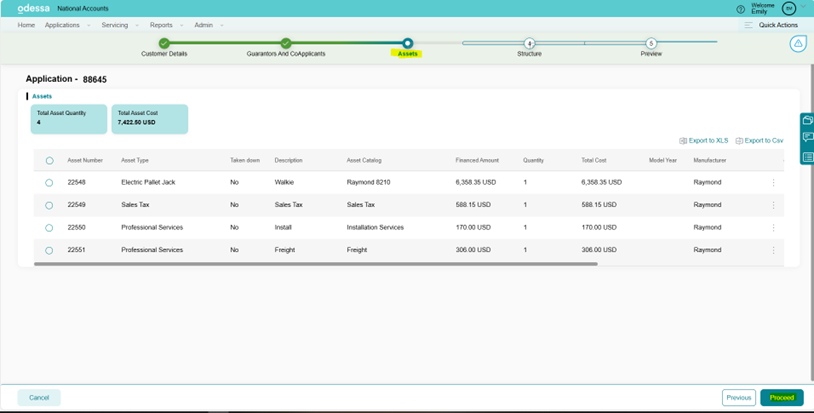Viewport: 814px width, 413px height.
Task: Open the list panel icon in right sidebar
Action: tap(807, 157)
